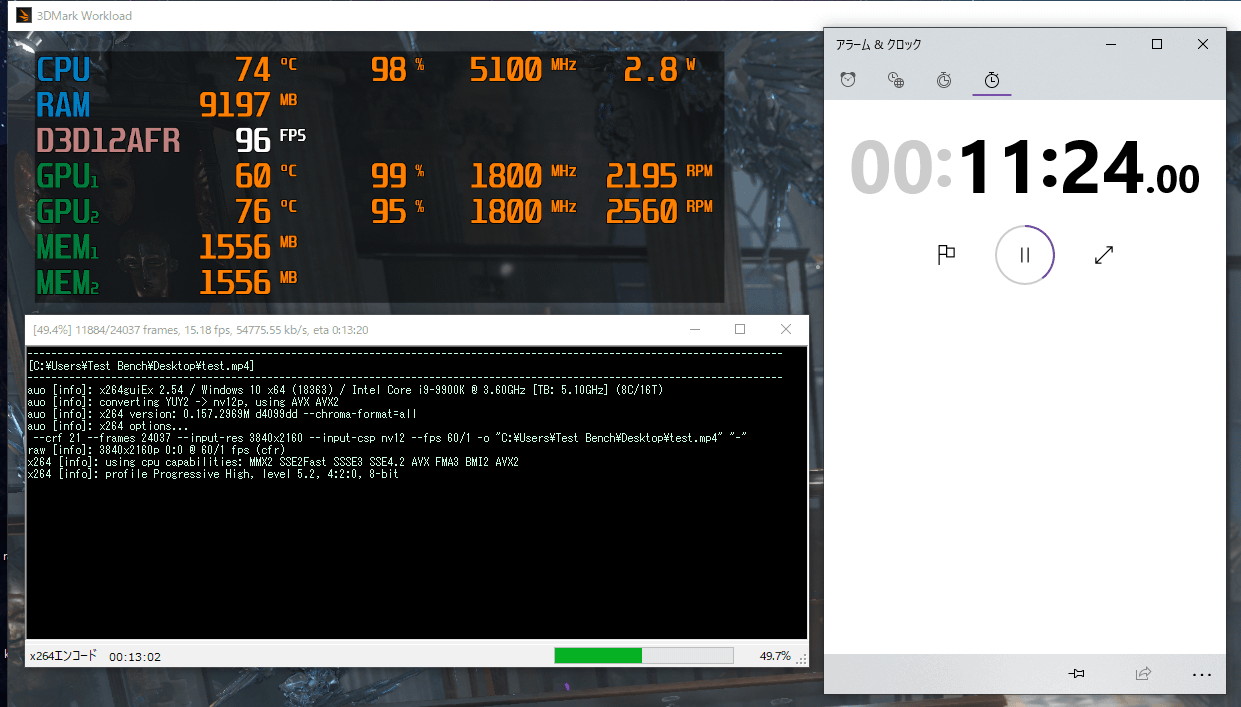1241x707 pixels.
Task: Click the GPU2 label in the overlay
Action: pos(68,211)
